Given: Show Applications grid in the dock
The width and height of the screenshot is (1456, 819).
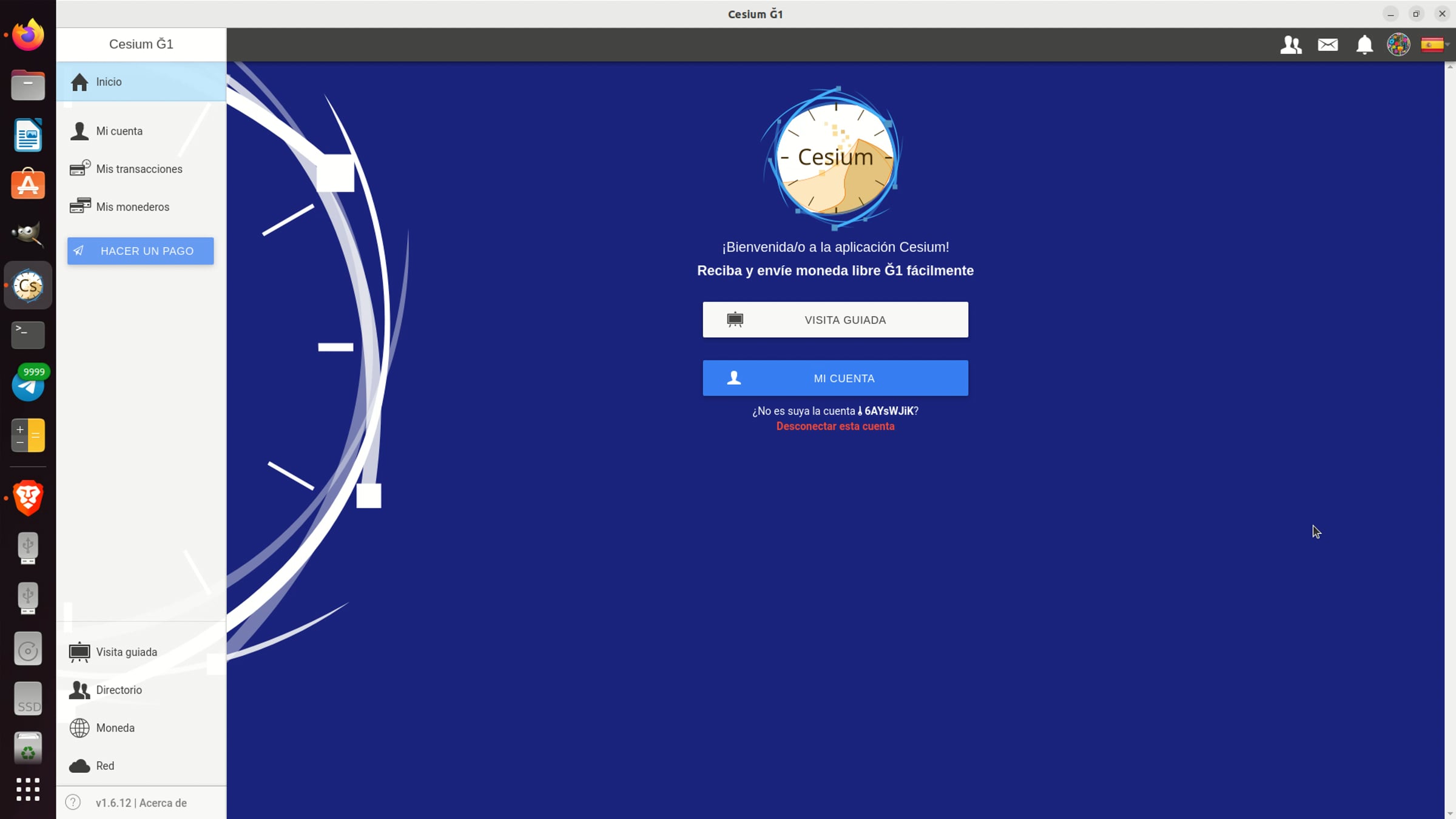Looking at the screenshot, I should click(x=28, y=789).
